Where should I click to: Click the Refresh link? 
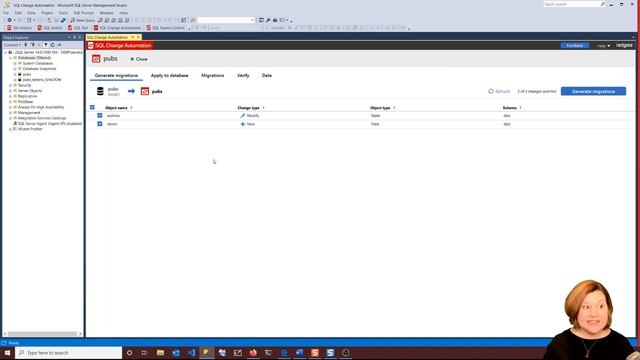pos(502,91)
